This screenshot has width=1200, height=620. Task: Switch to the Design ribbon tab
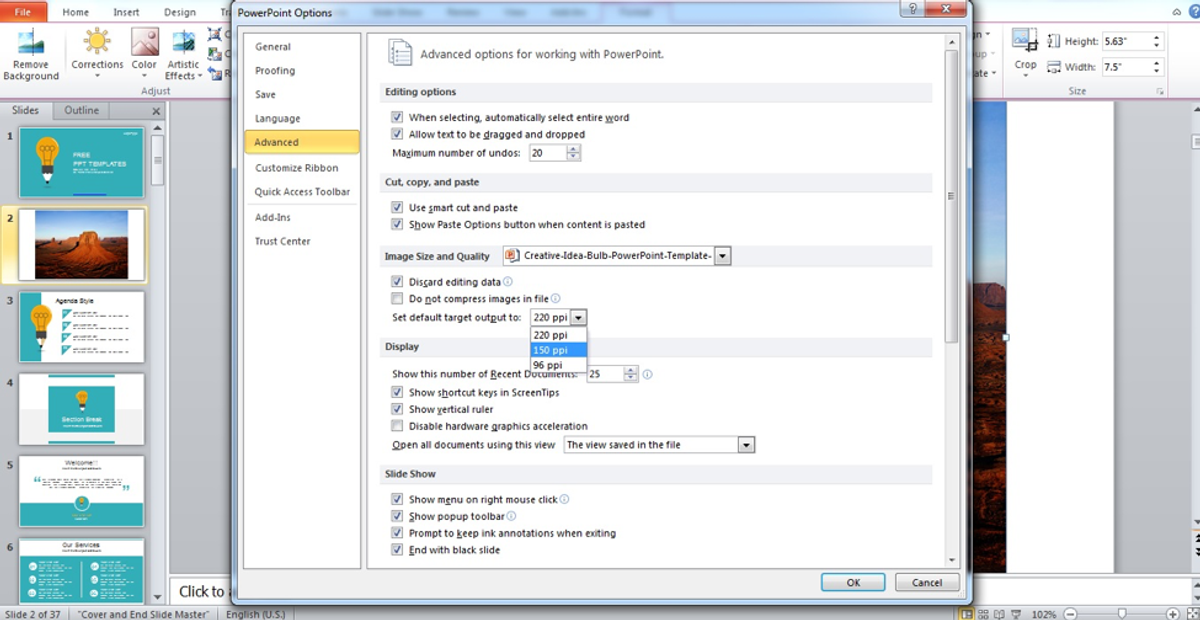pyautogui.click(x=180, y=12)
